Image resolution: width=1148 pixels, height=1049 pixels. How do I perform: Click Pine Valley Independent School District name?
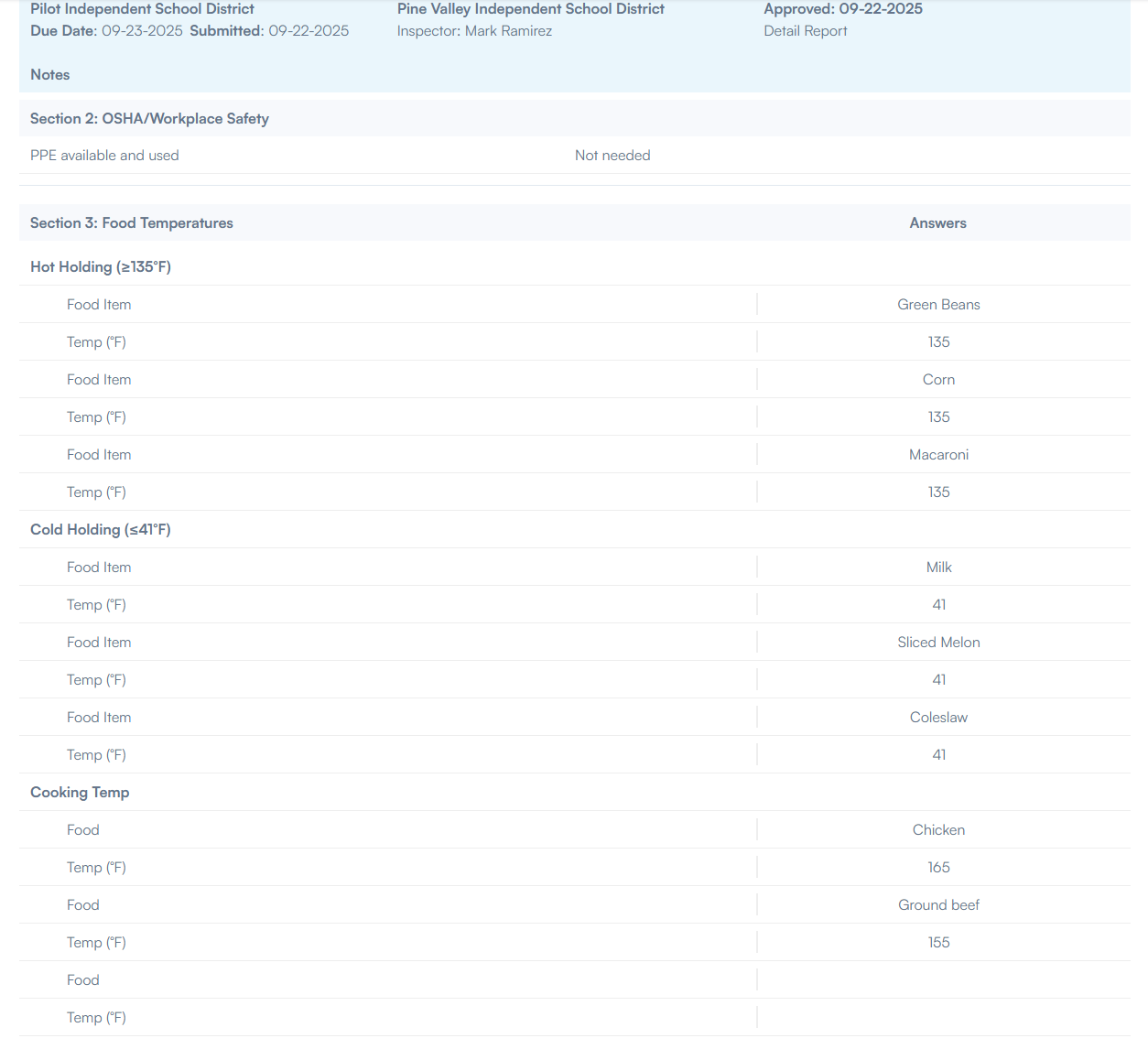(530, 9)
